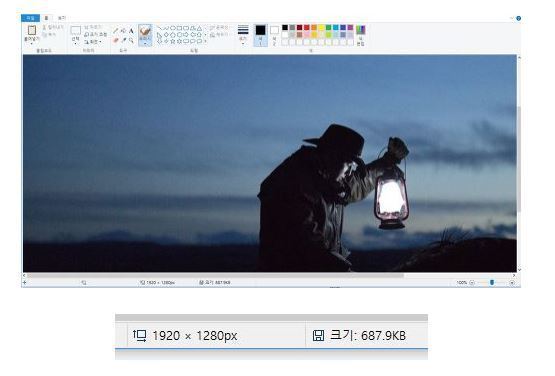This screenshot has height=376, width=555.
Task: Pick the purple palette swatch
Action: pos(350,27)
